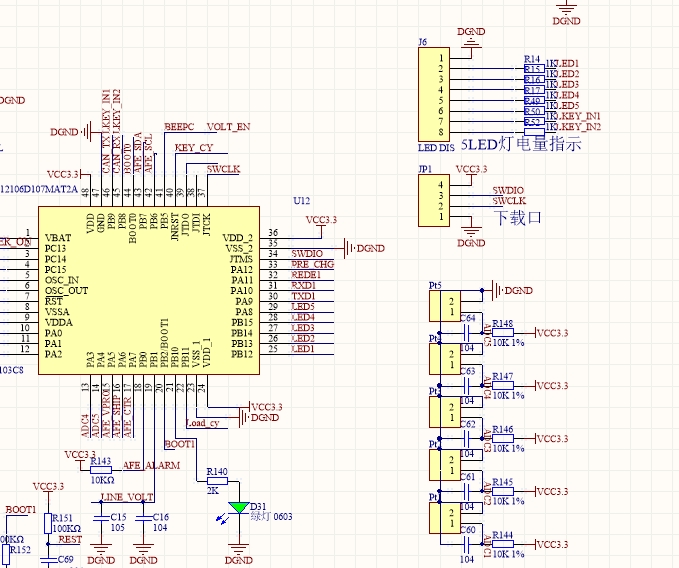Viewport: 679px width, 568px height.
Task: Select the U12 microcontroller chip body
Action: pos(149,290)
